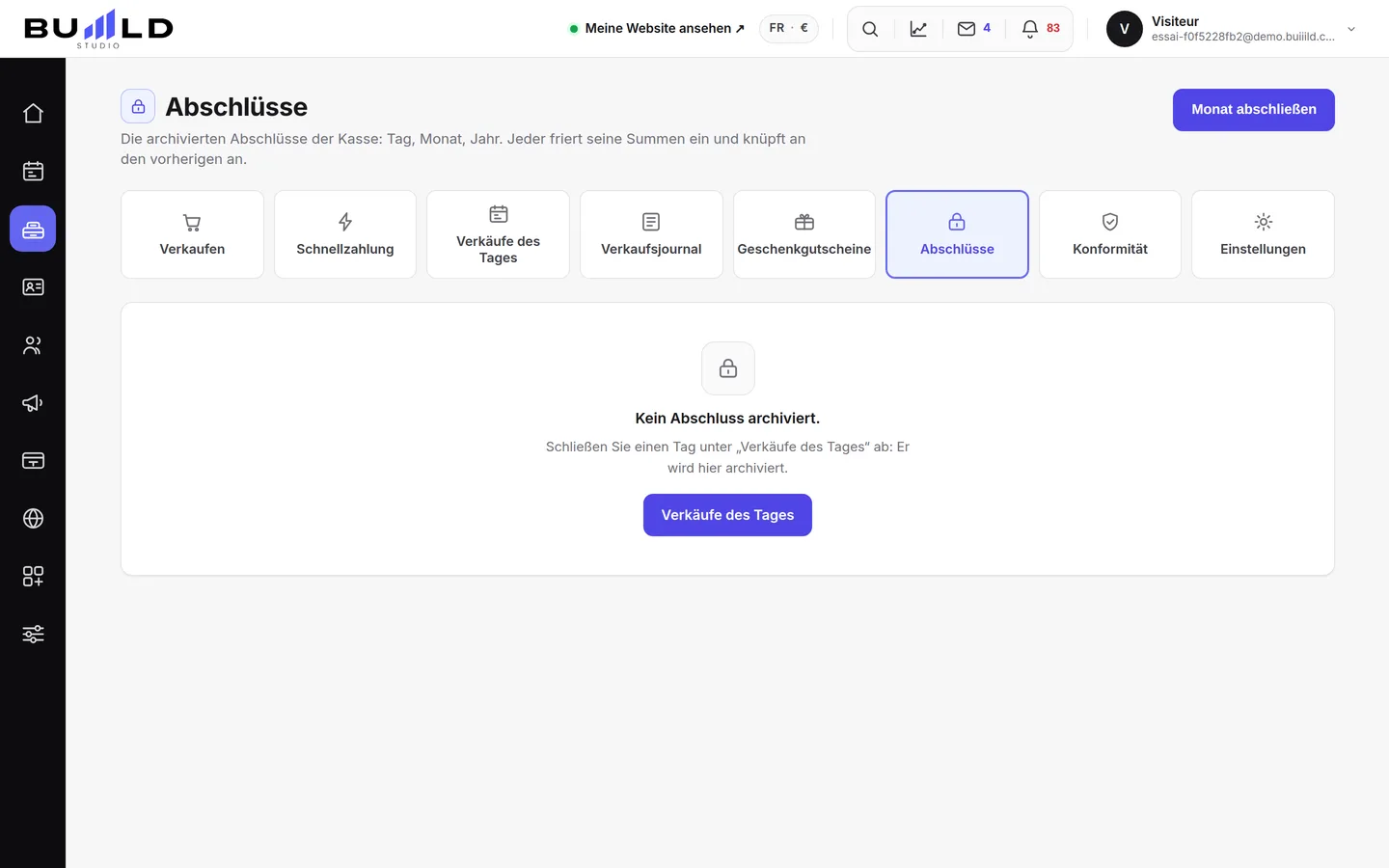The width and height of the screenshot is (1389, 868).
Task: Open the Konformität tab
Action: tap(1110, 234)
